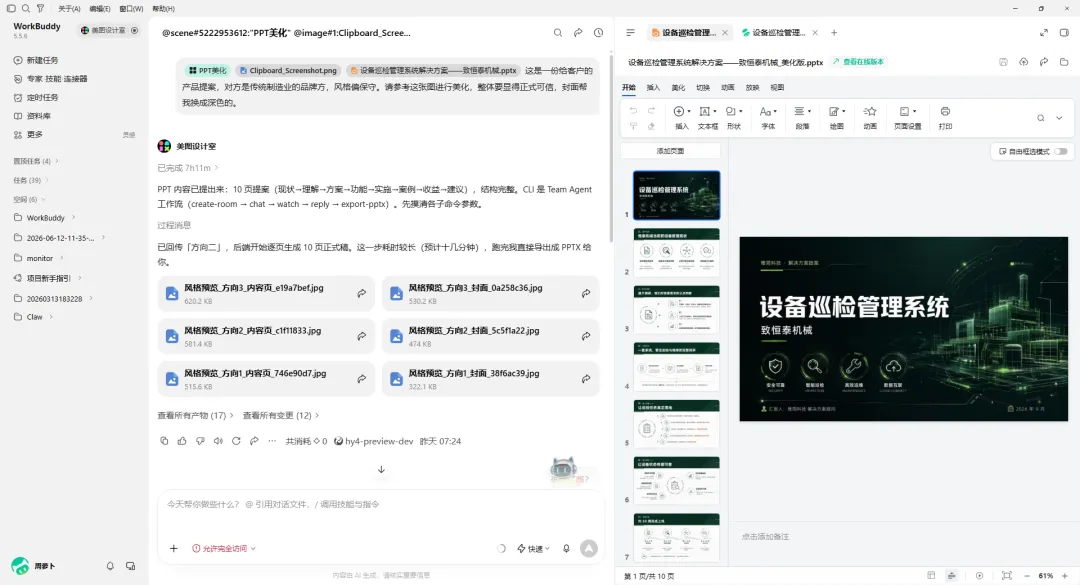Open 帮助(H) menu
The height and width of the screenshot is (585, 1080).
[163, 8]
